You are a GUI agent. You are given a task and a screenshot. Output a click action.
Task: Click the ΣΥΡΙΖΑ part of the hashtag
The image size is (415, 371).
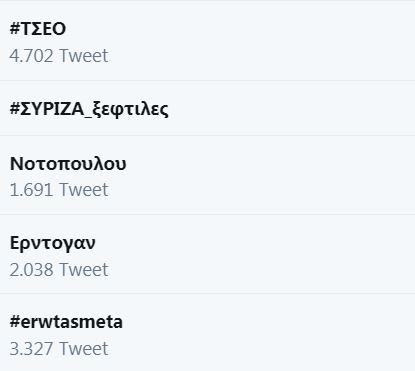52,109
